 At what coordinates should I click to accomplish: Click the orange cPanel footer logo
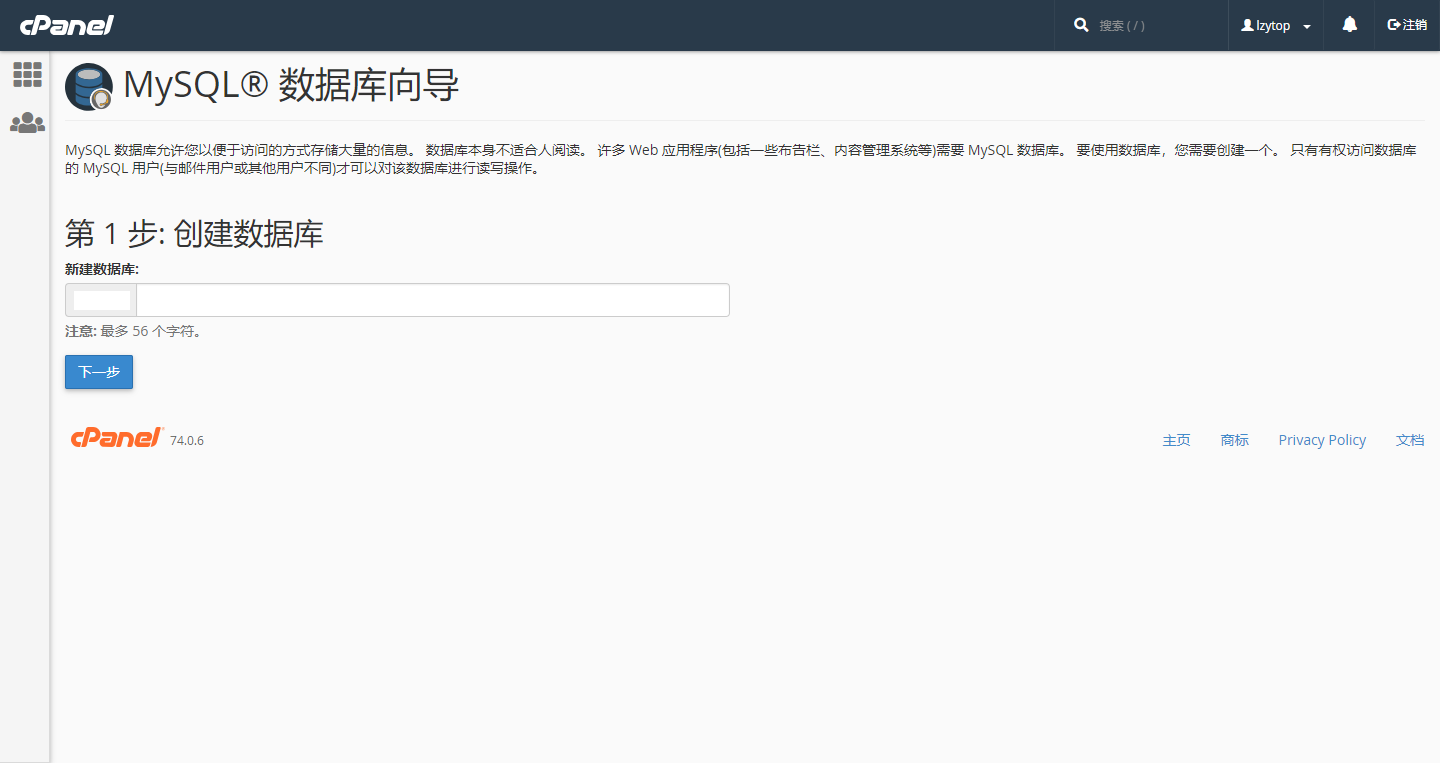click(117, 438)
